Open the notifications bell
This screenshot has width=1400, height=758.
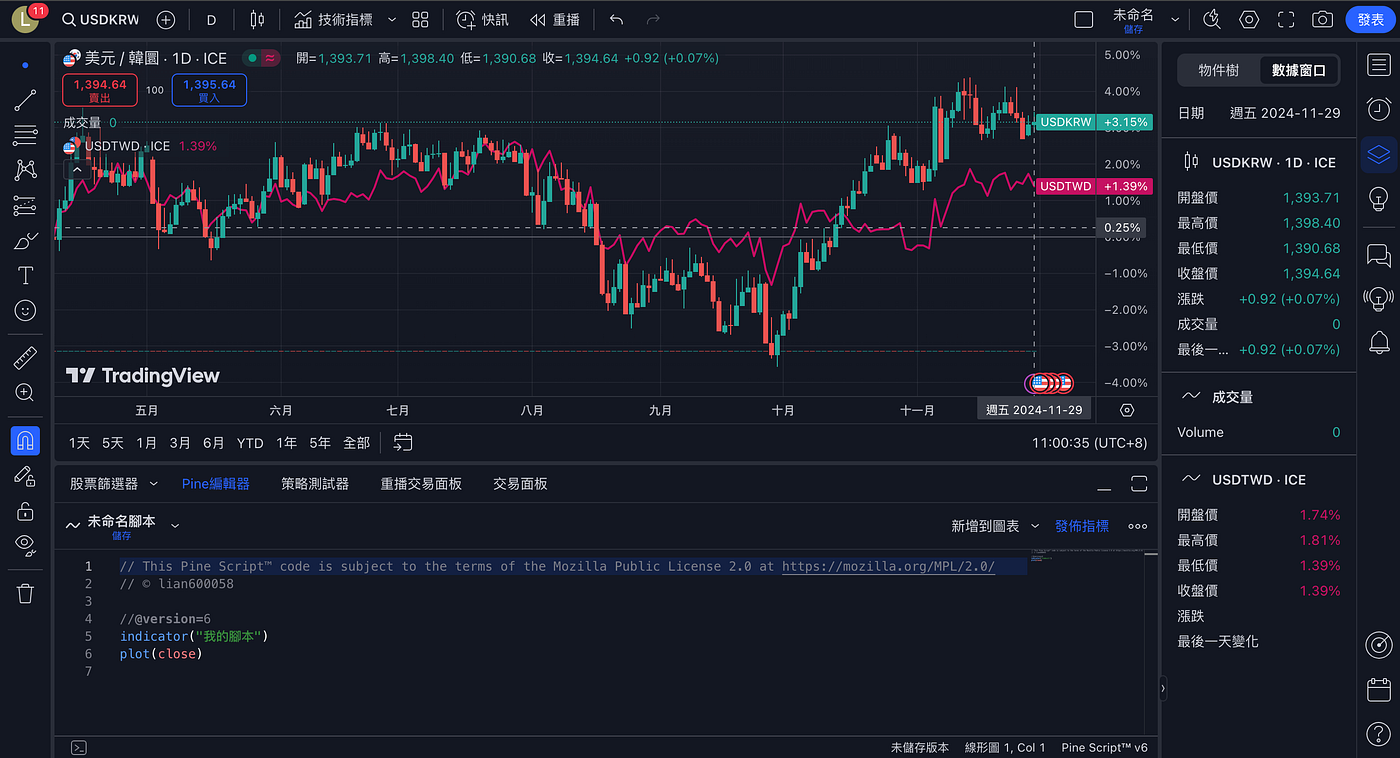coord(1379,342)
